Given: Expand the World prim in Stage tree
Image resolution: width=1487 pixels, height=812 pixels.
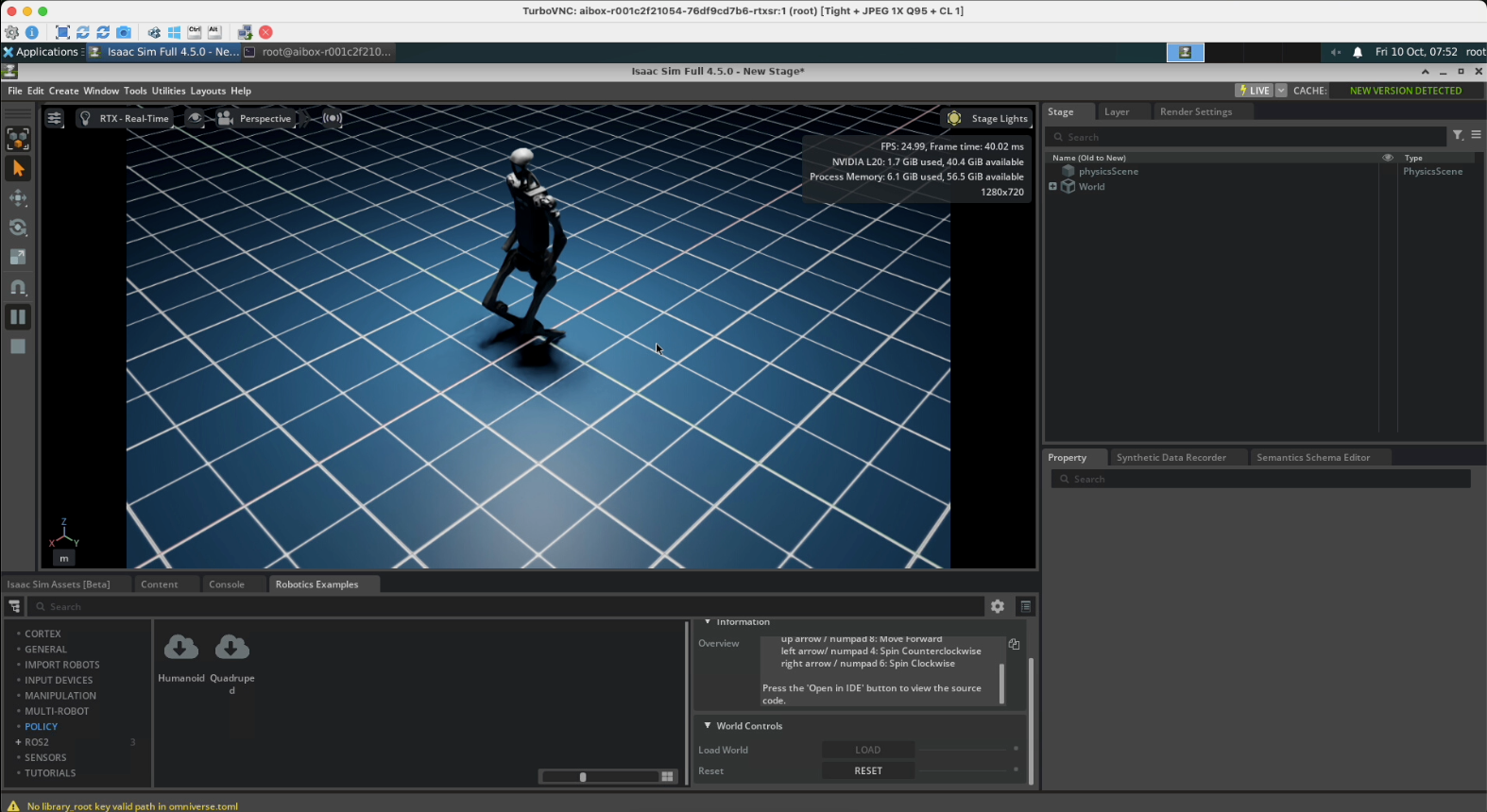Looking at the screenshot, I should pos(1052,187).
